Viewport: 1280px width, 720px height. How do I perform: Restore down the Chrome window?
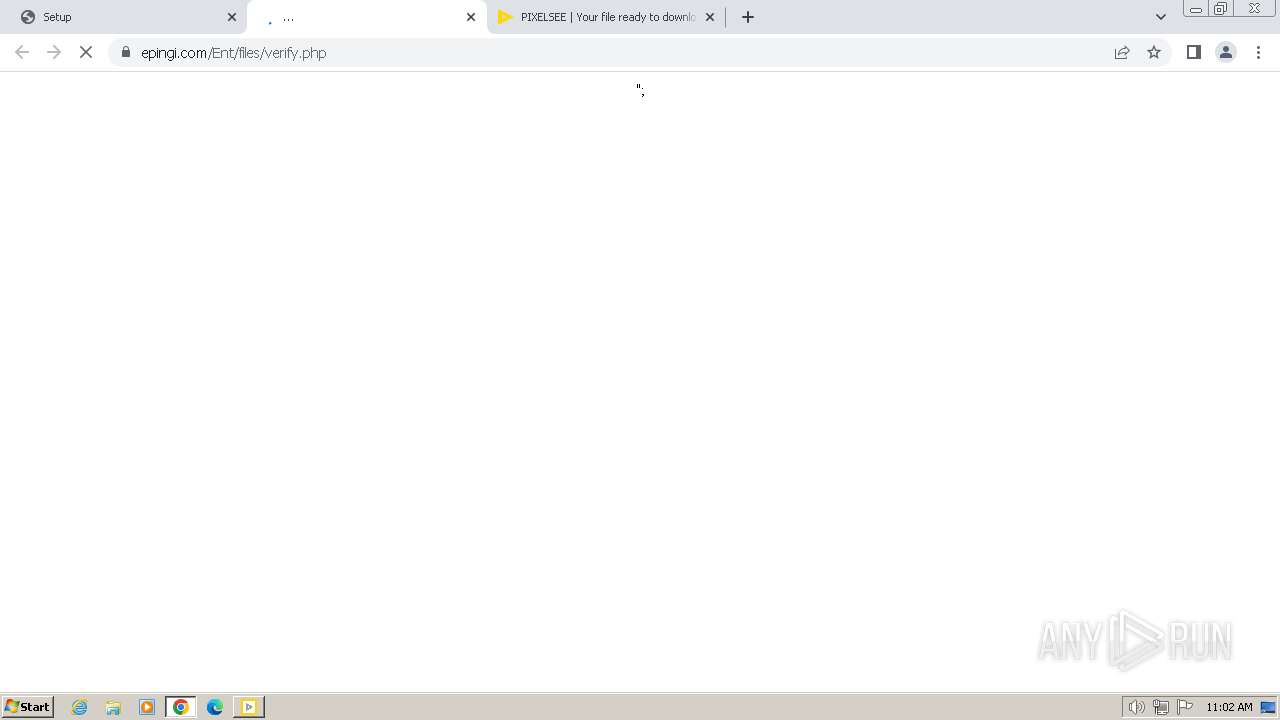pyautogui.click(x=1221, y=9)
